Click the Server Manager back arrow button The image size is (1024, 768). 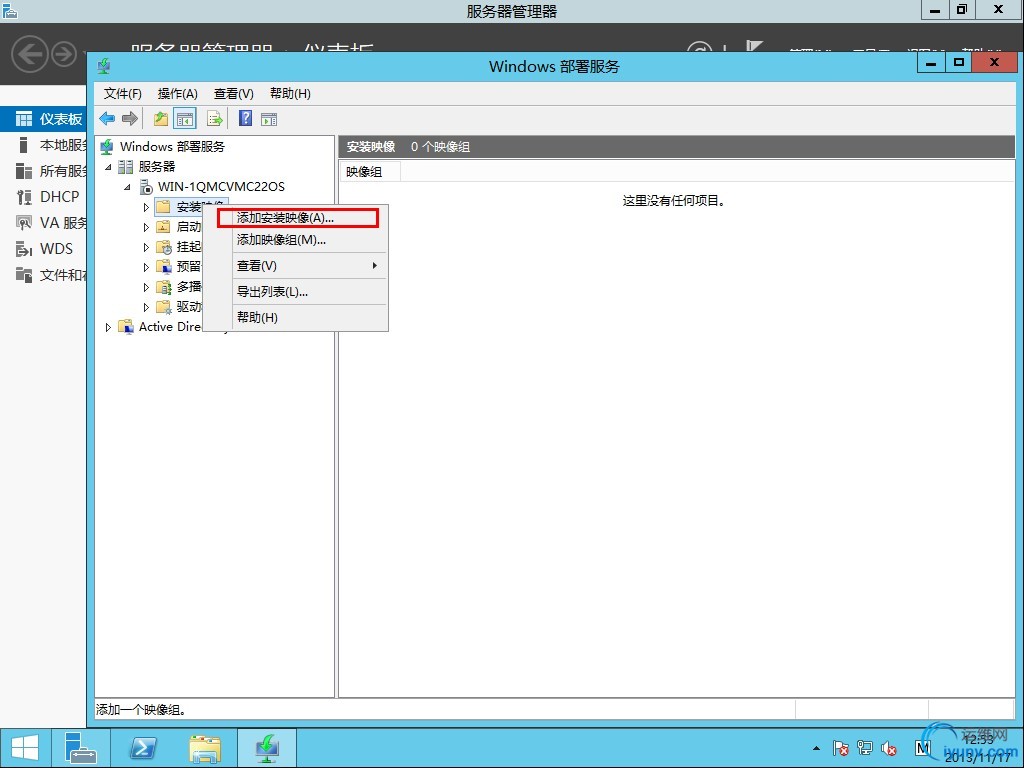pos(29,54)
